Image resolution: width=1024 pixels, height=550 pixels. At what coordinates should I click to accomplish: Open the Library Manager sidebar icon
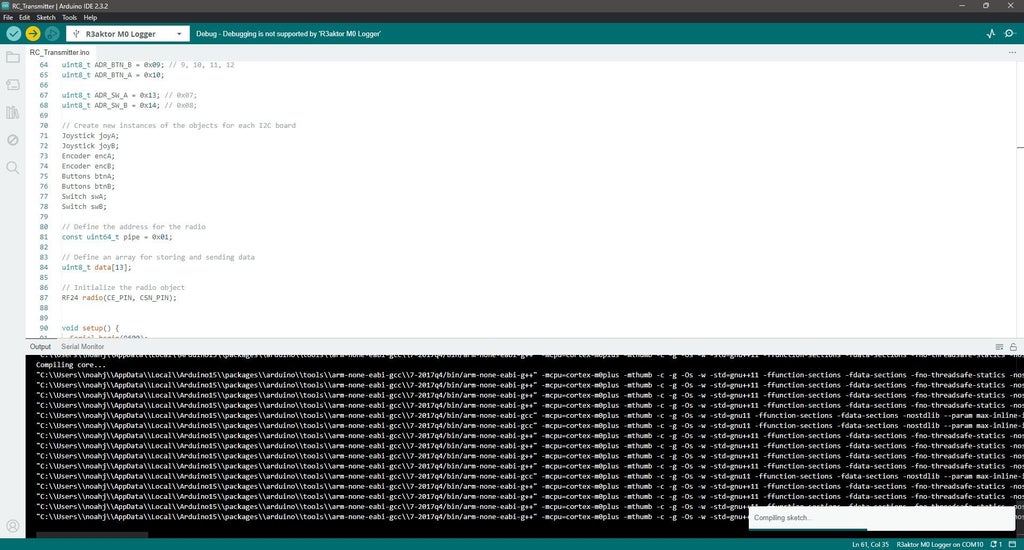tap(12, 112)
